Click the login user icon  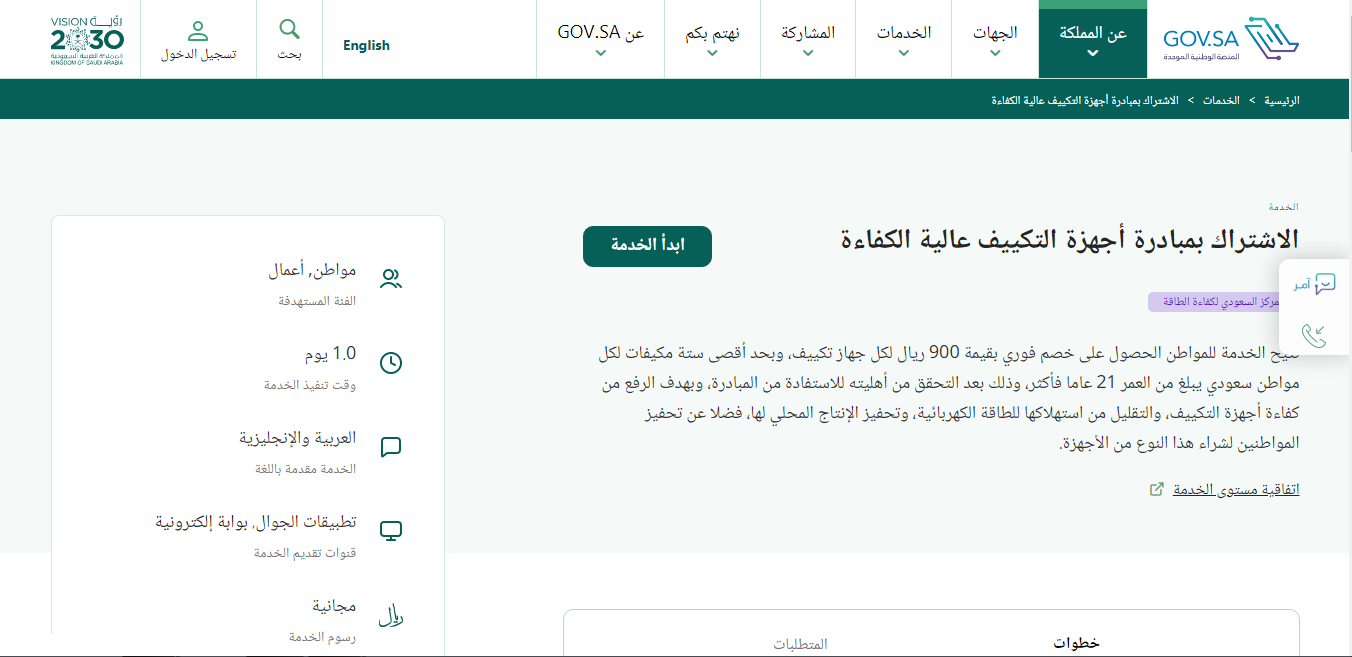(x=198, y=31)
